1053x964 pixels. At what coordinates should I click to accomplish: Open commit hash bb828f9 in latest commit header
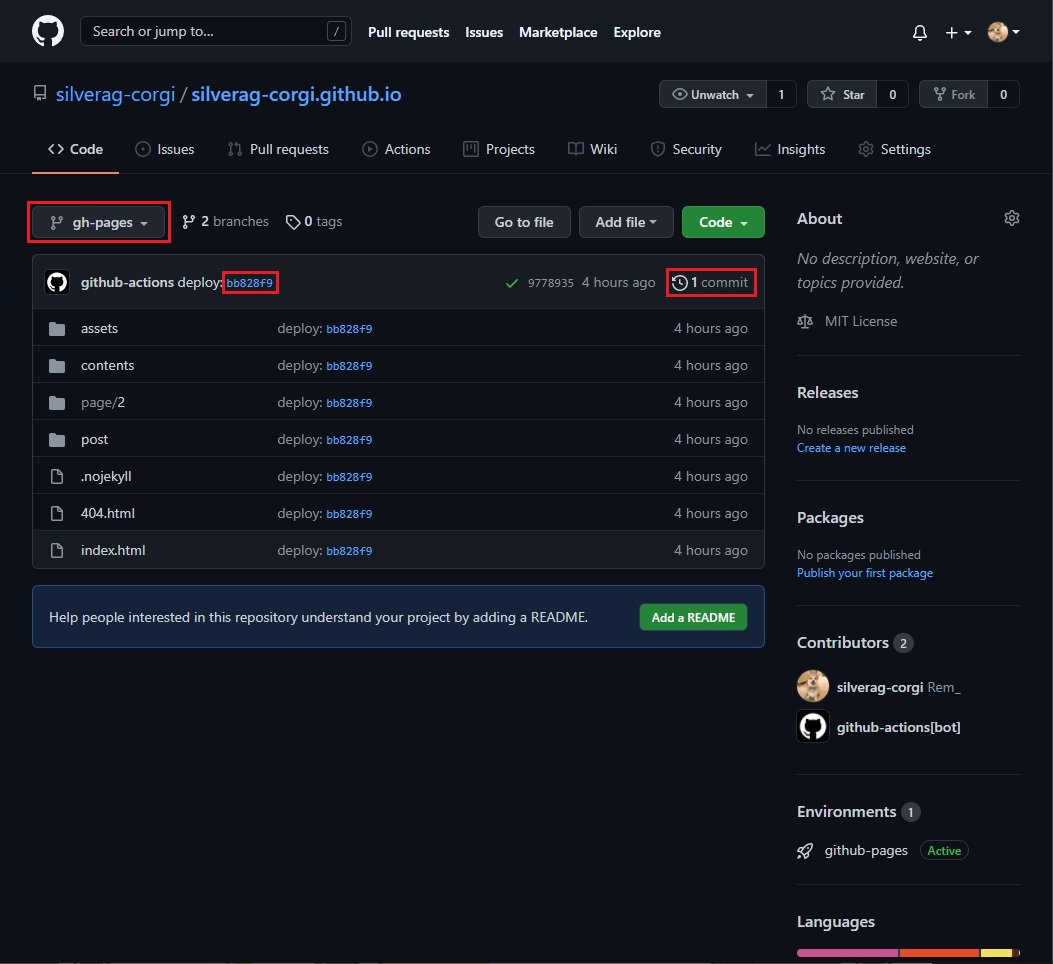[250, 283]
